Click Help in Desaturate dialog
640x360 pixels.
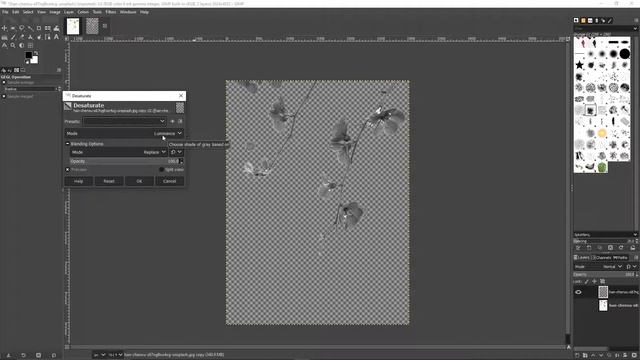[x=79, y=181]
